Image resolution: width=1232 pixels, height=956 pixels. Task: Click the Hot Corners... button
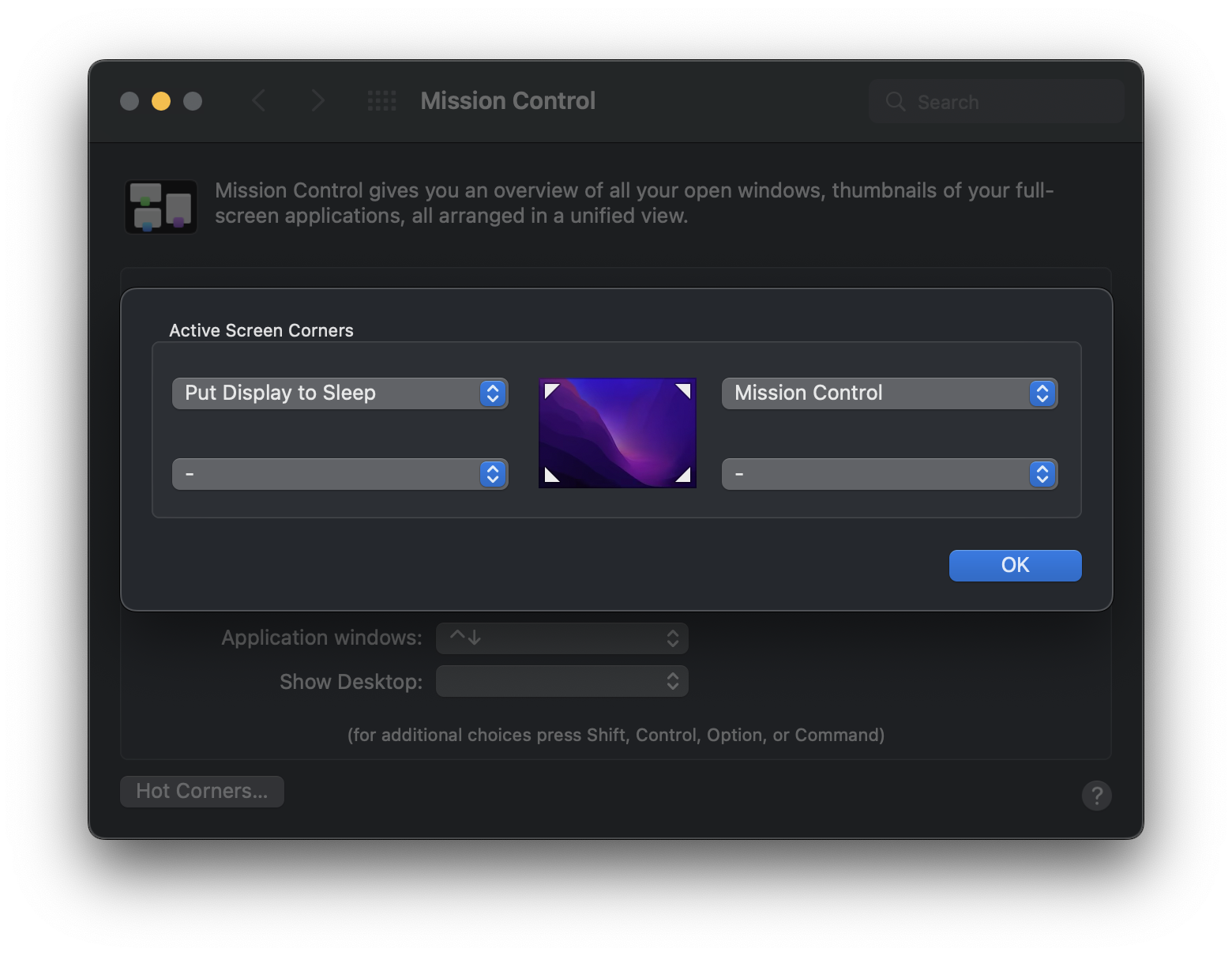202,791
